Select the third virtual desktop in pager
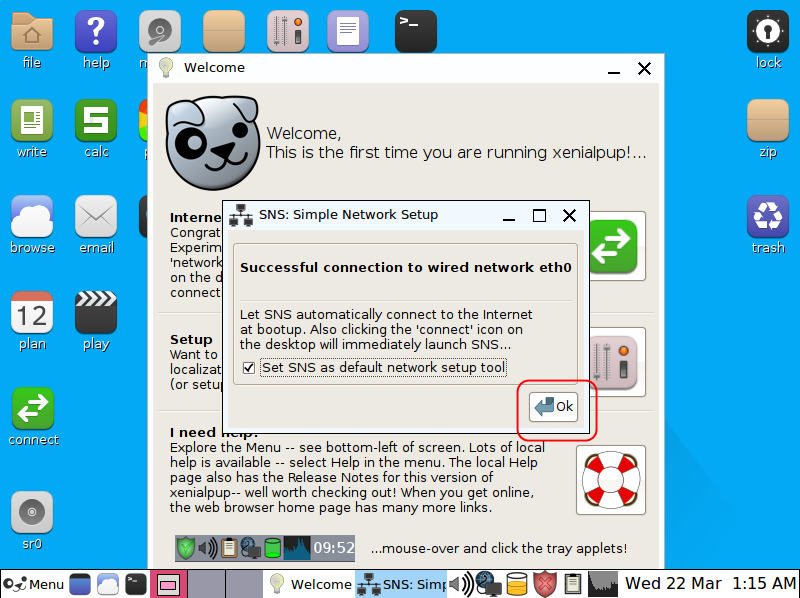 click(243, 584)
